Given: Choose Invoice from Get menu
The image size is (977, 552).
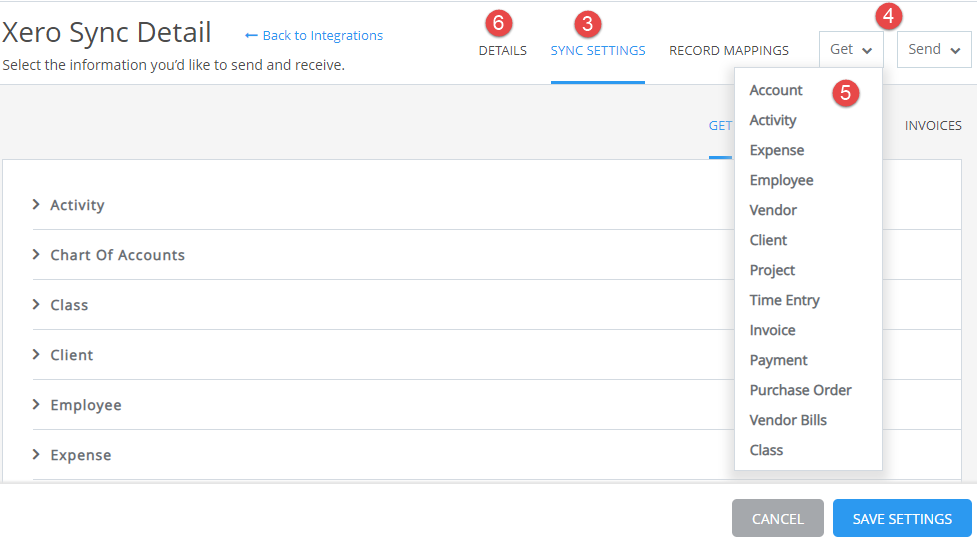Looking at the screenshot, I should (x=773, y=330).
